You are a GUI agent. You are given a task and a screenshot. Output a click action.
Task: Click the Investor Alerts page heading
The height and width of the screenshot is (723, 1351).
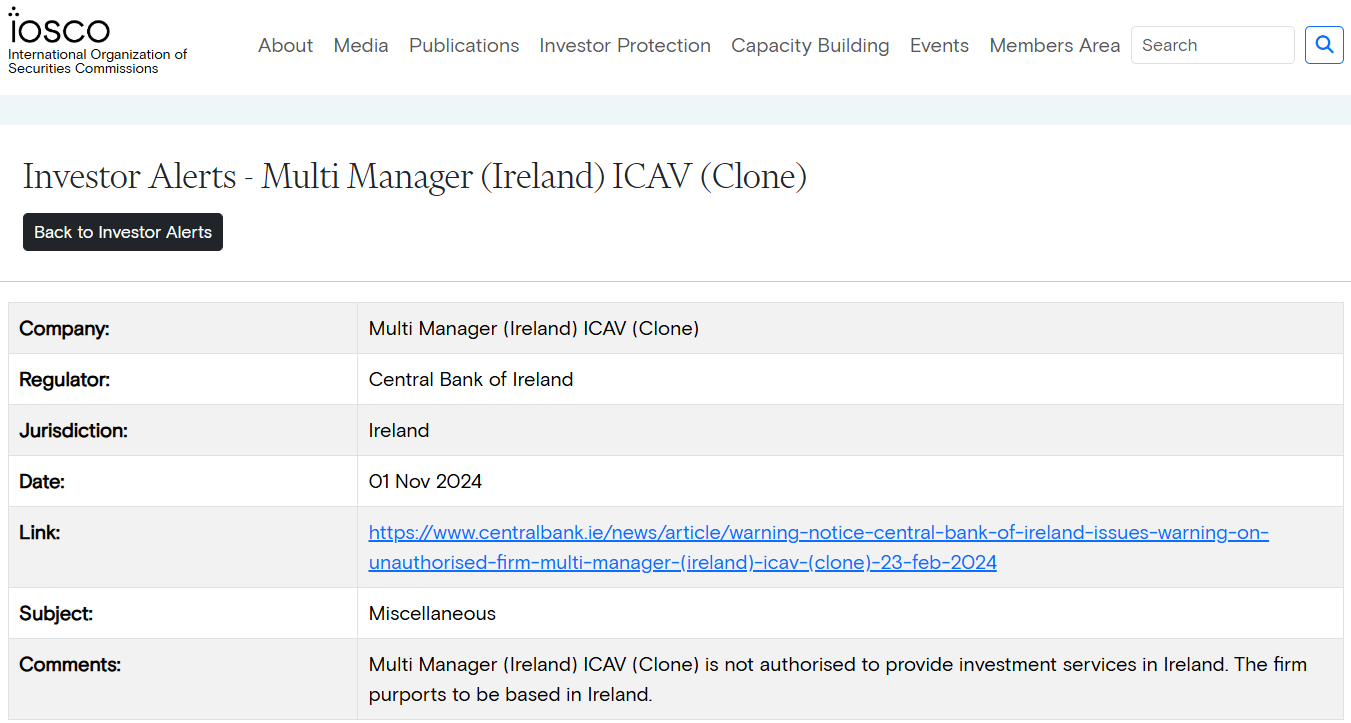coord(414,177)
